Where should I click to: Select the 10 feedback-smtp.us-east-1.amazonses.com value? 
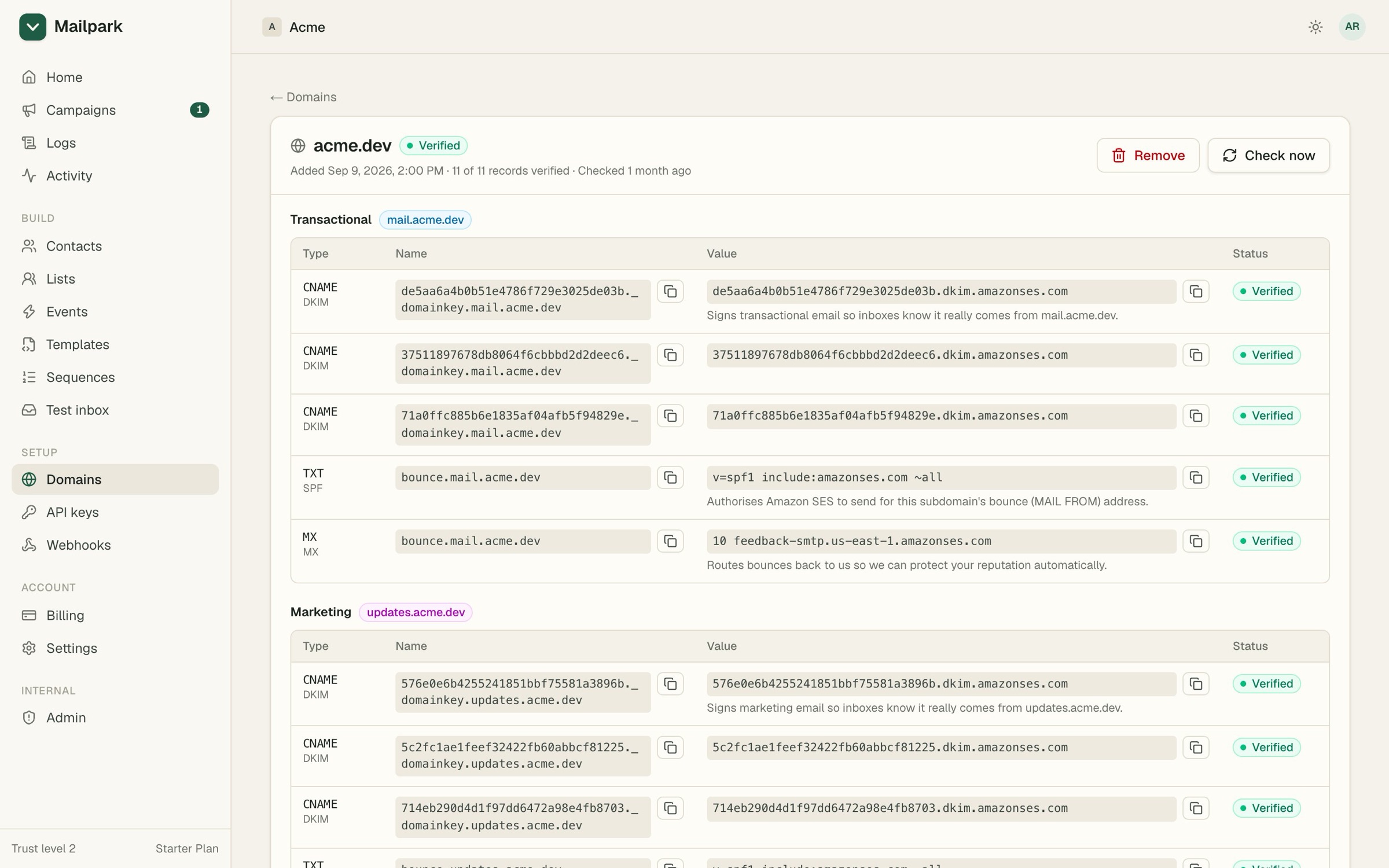pyautogui.click(x=941, y=541)
